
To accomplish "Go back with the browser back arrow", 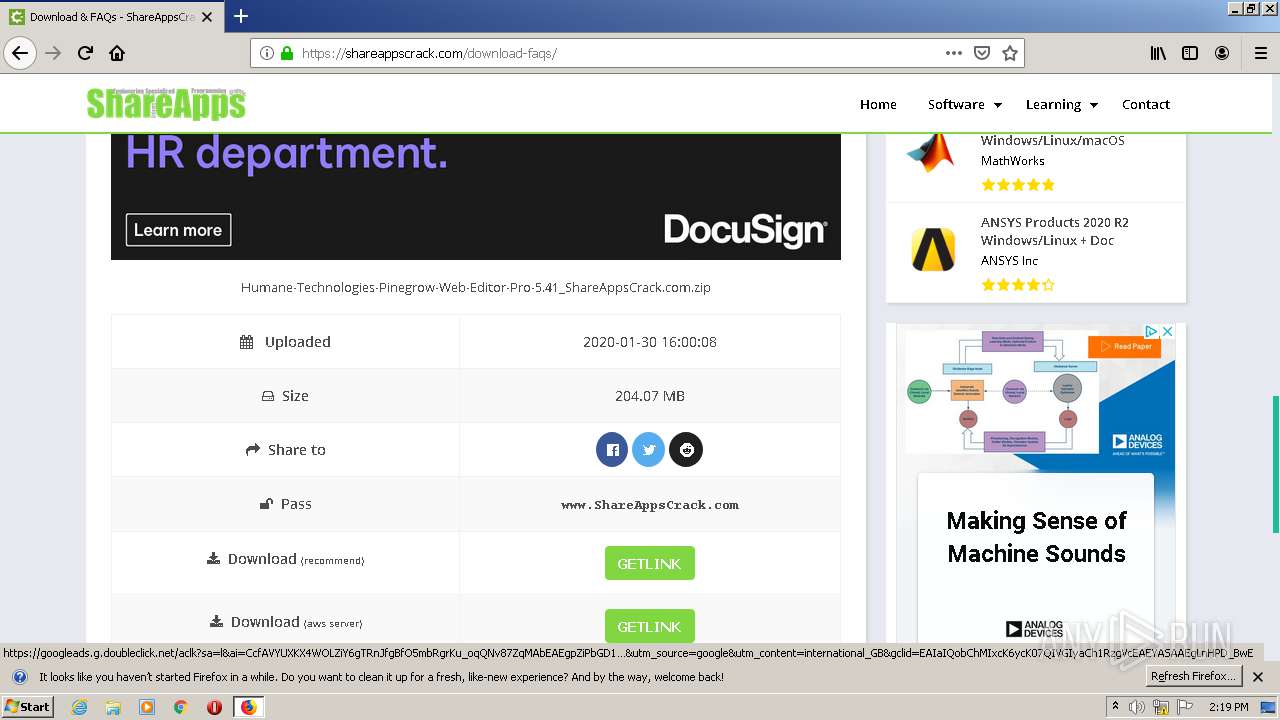I will click(20, 53).
